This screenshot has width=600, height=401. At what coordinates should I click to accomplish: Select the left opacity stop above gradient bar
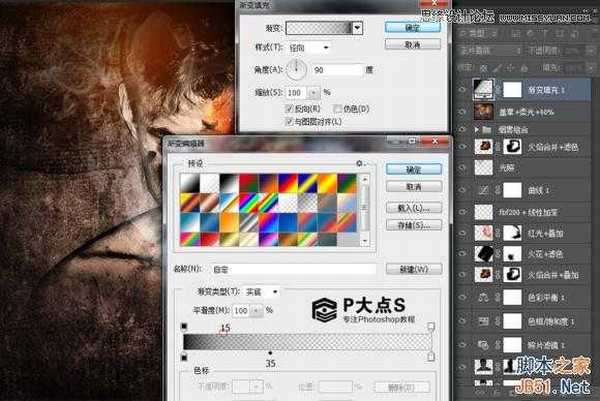184,326
